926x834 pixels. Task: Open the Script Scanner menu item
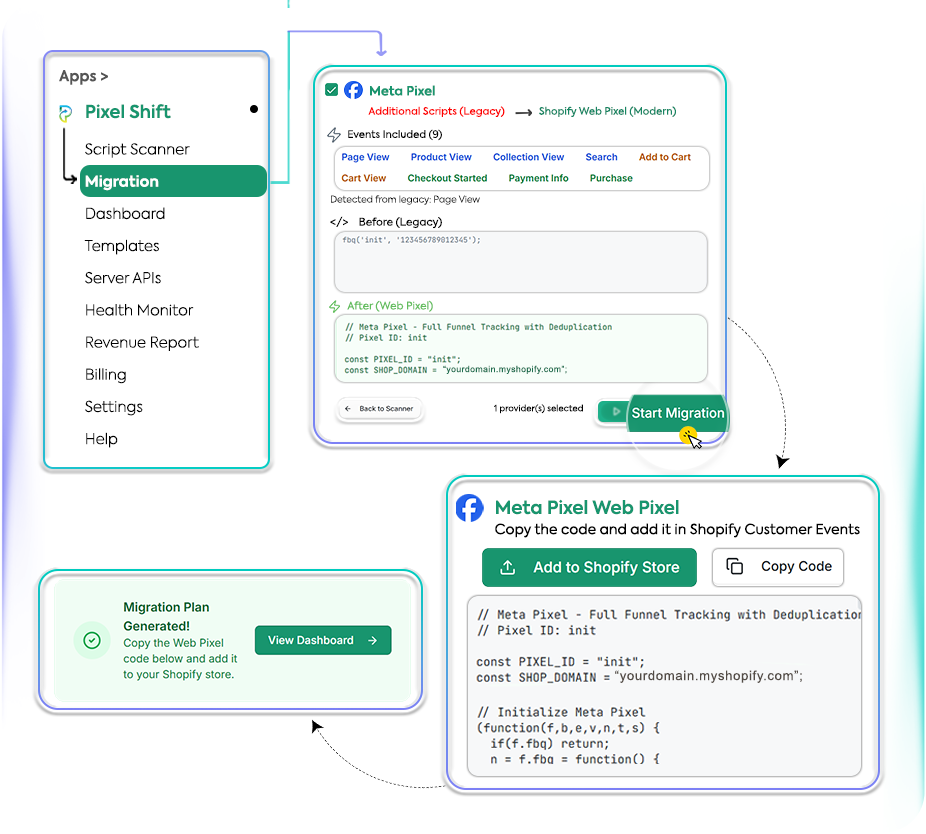coord(137,149)
